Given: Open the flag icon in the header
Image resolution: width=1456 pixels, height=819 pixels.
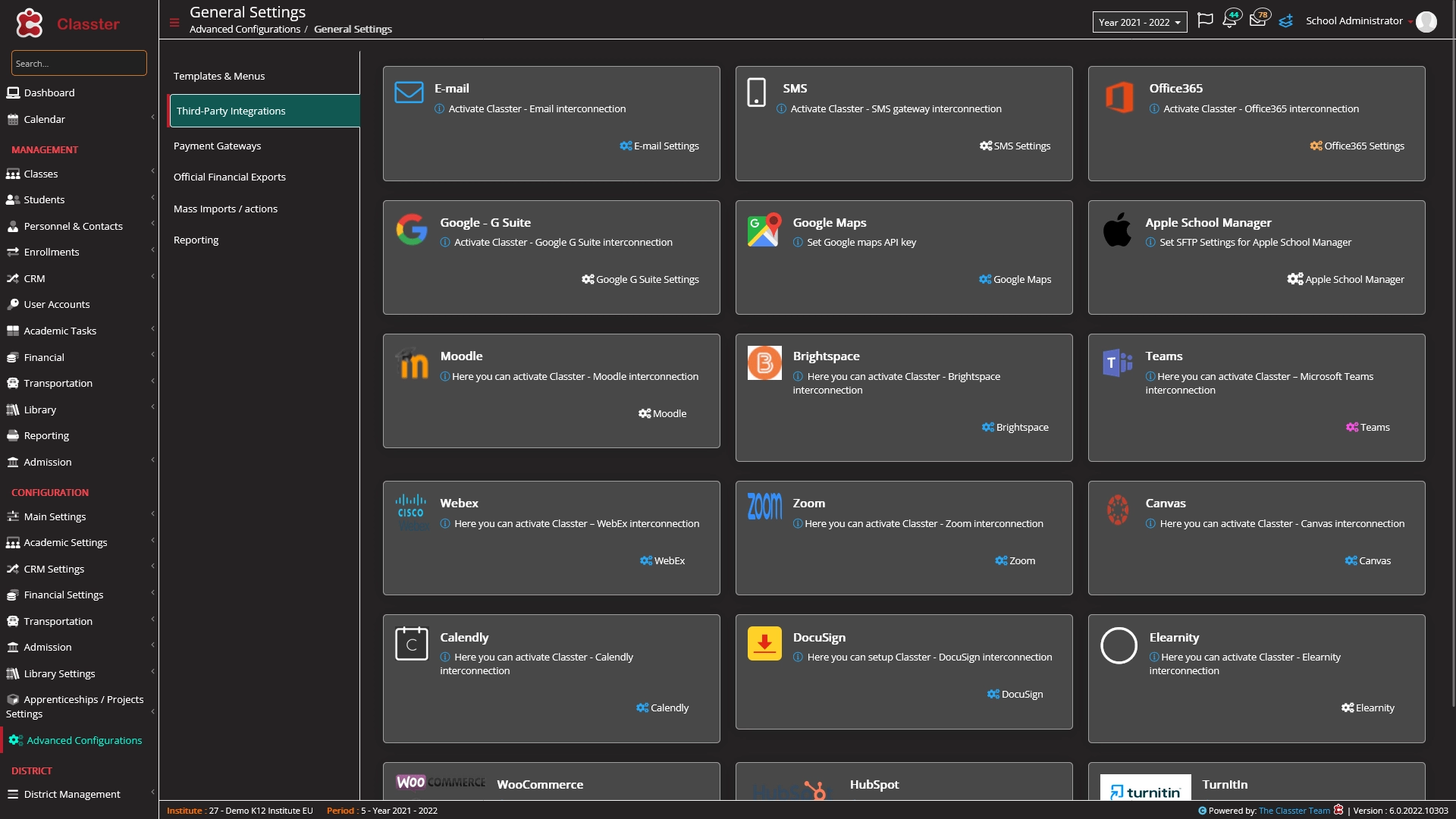Looking at the screenshot, I should click(1205, 20).
